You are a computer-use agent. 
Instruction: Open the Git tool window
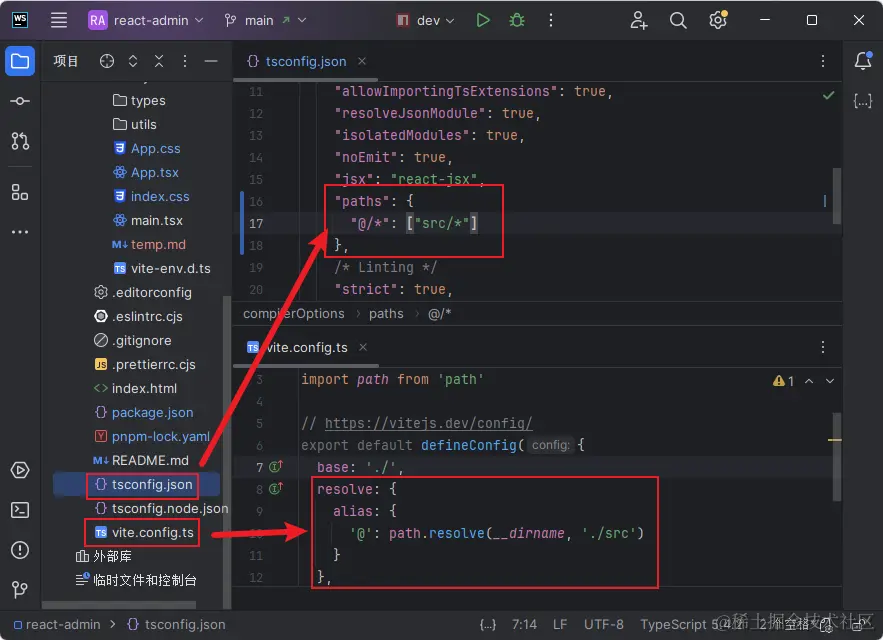point(20,589)
